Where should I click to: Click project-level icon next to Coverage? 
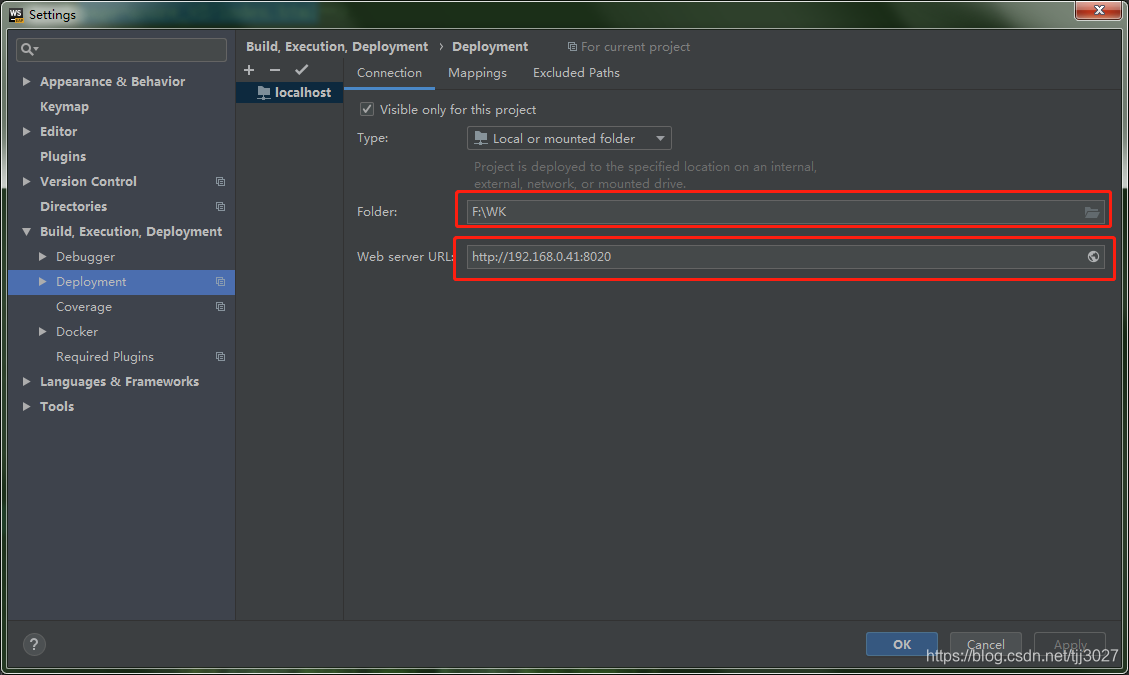pyautogui.click(x=220, y=307)
